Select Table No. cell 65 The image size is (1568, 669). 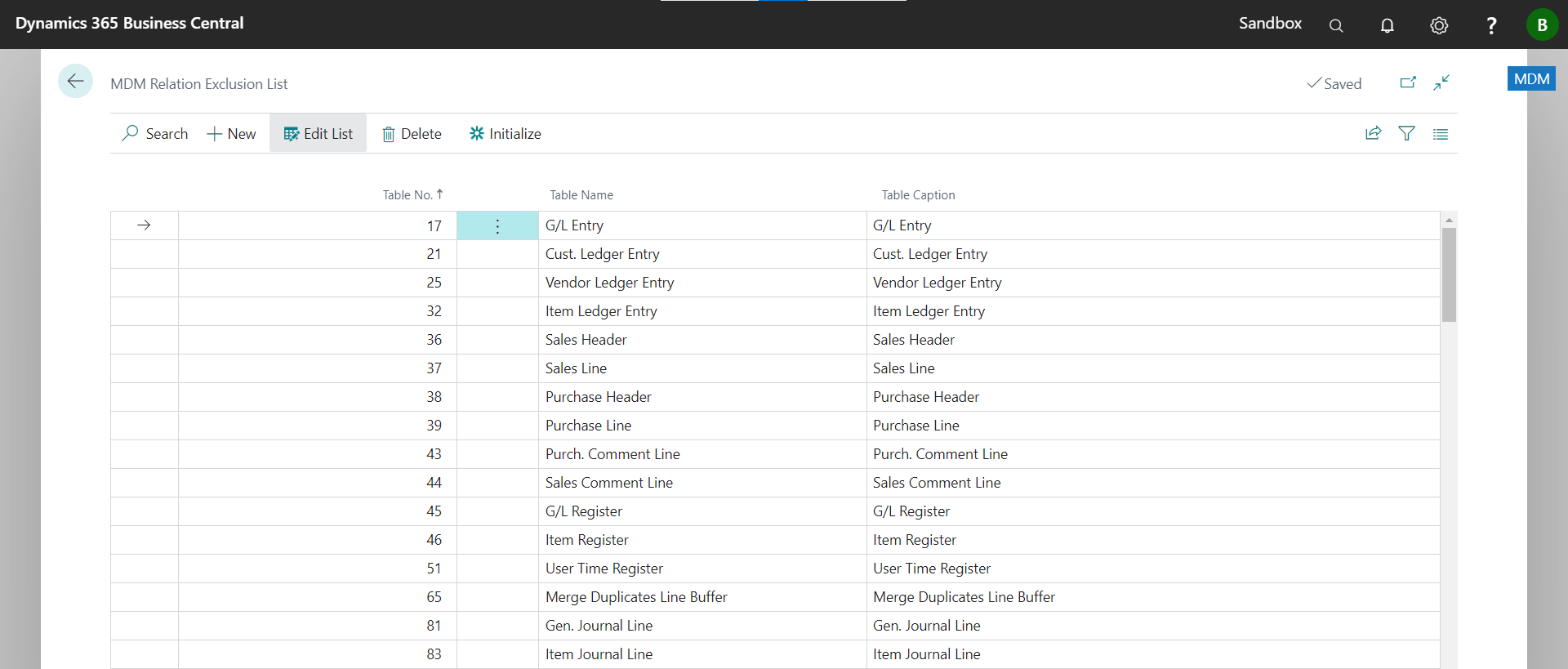(x=318, y=597)
